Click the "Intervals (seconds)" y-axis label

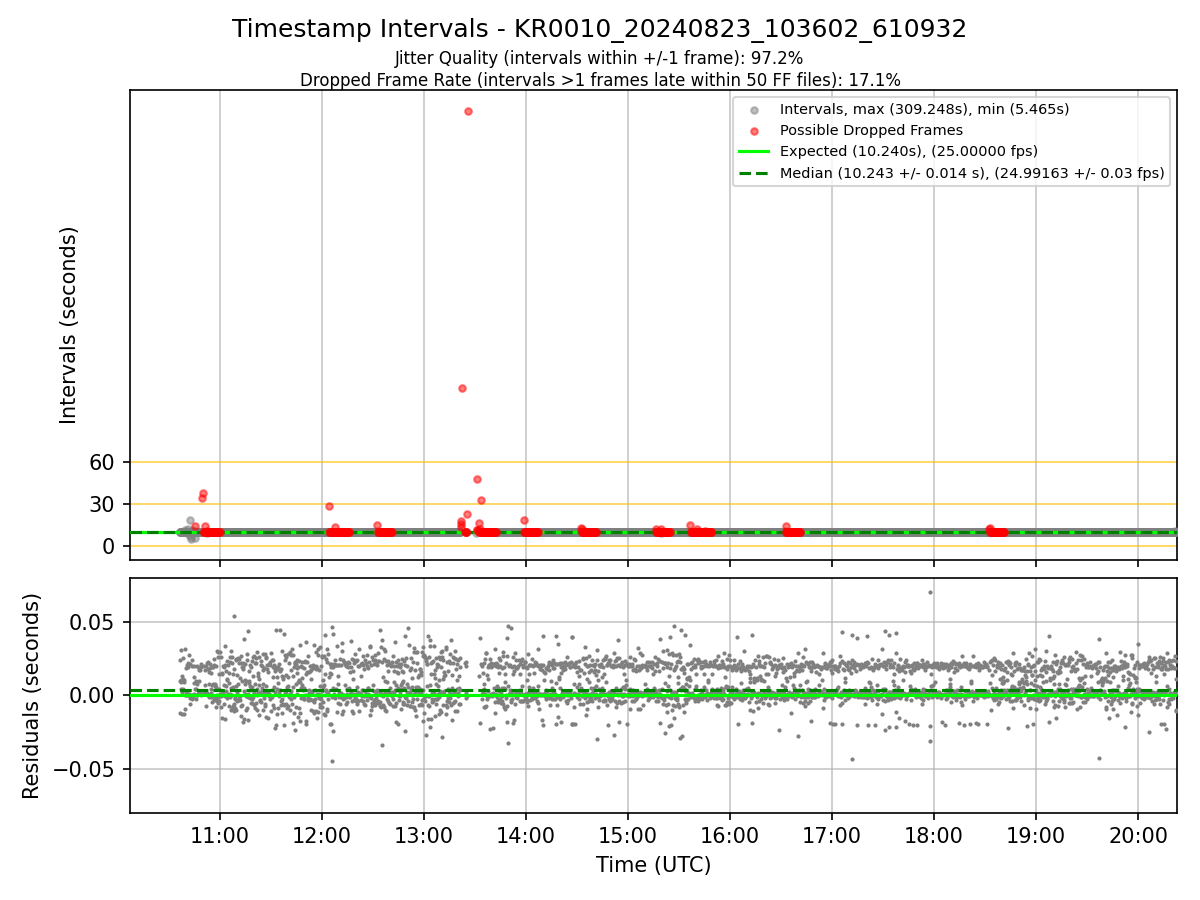click(68, 325)
